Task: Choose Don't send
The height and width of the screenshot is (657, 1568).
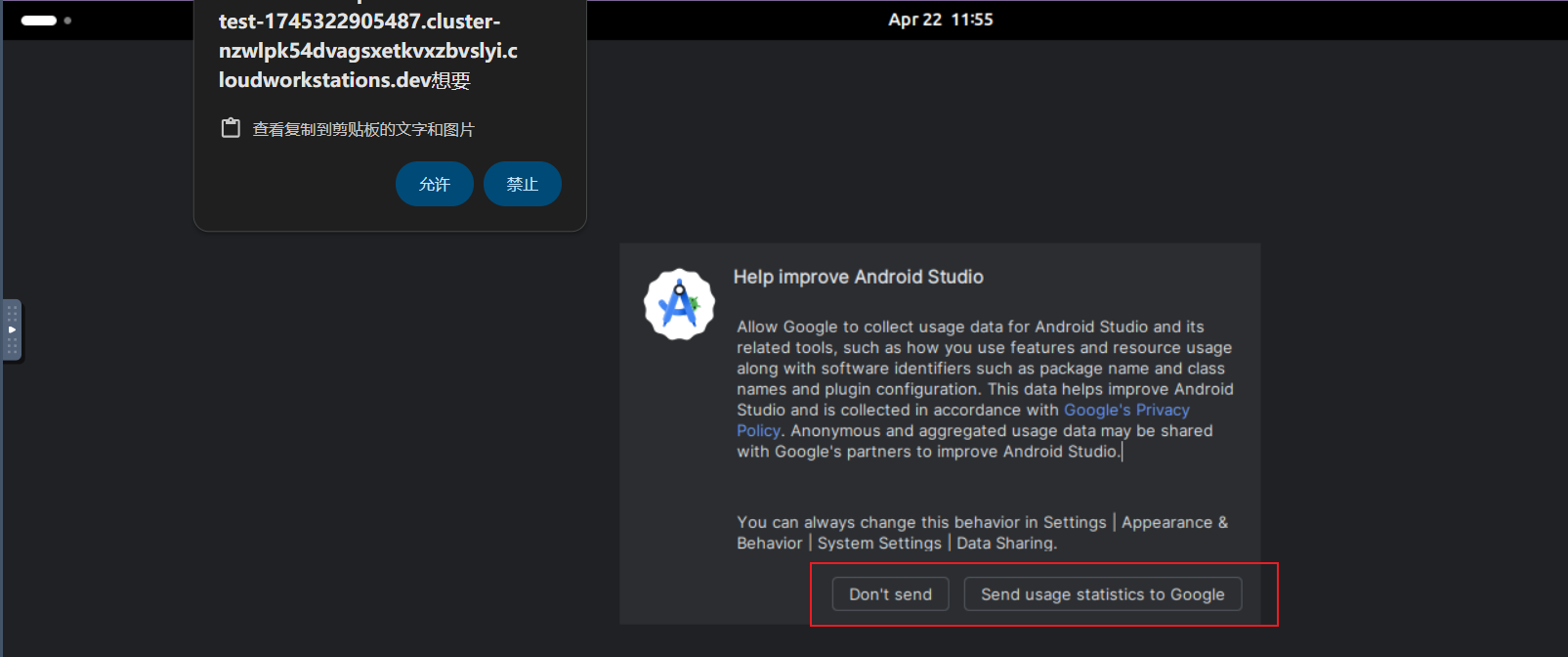Action: coord(890,594)
